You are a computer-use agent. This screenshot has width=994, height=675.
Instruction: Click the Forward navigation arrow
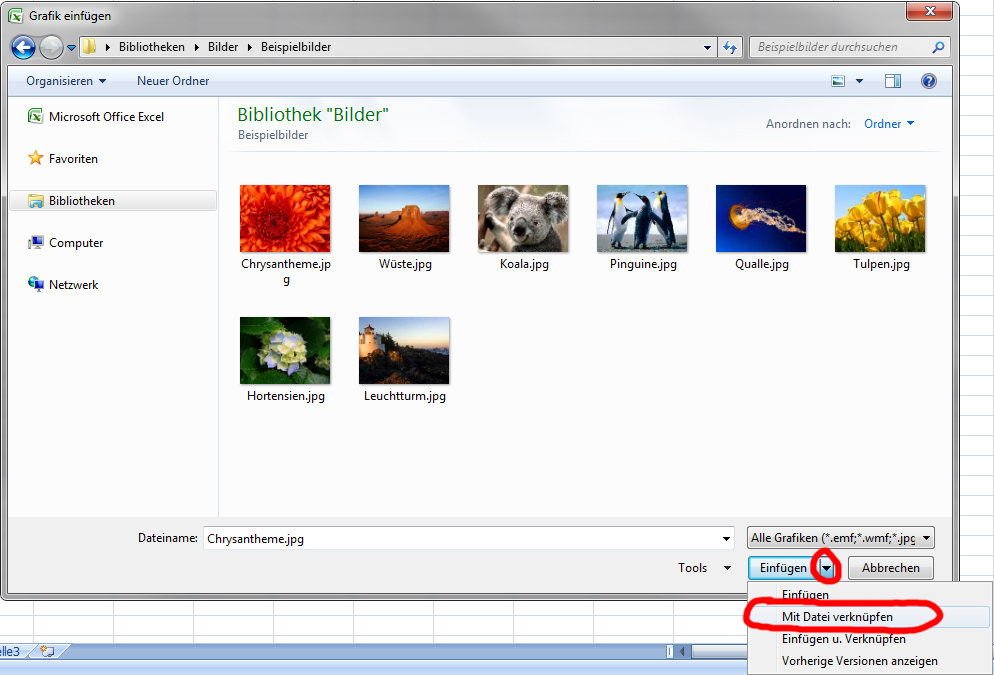click(49, 47)
